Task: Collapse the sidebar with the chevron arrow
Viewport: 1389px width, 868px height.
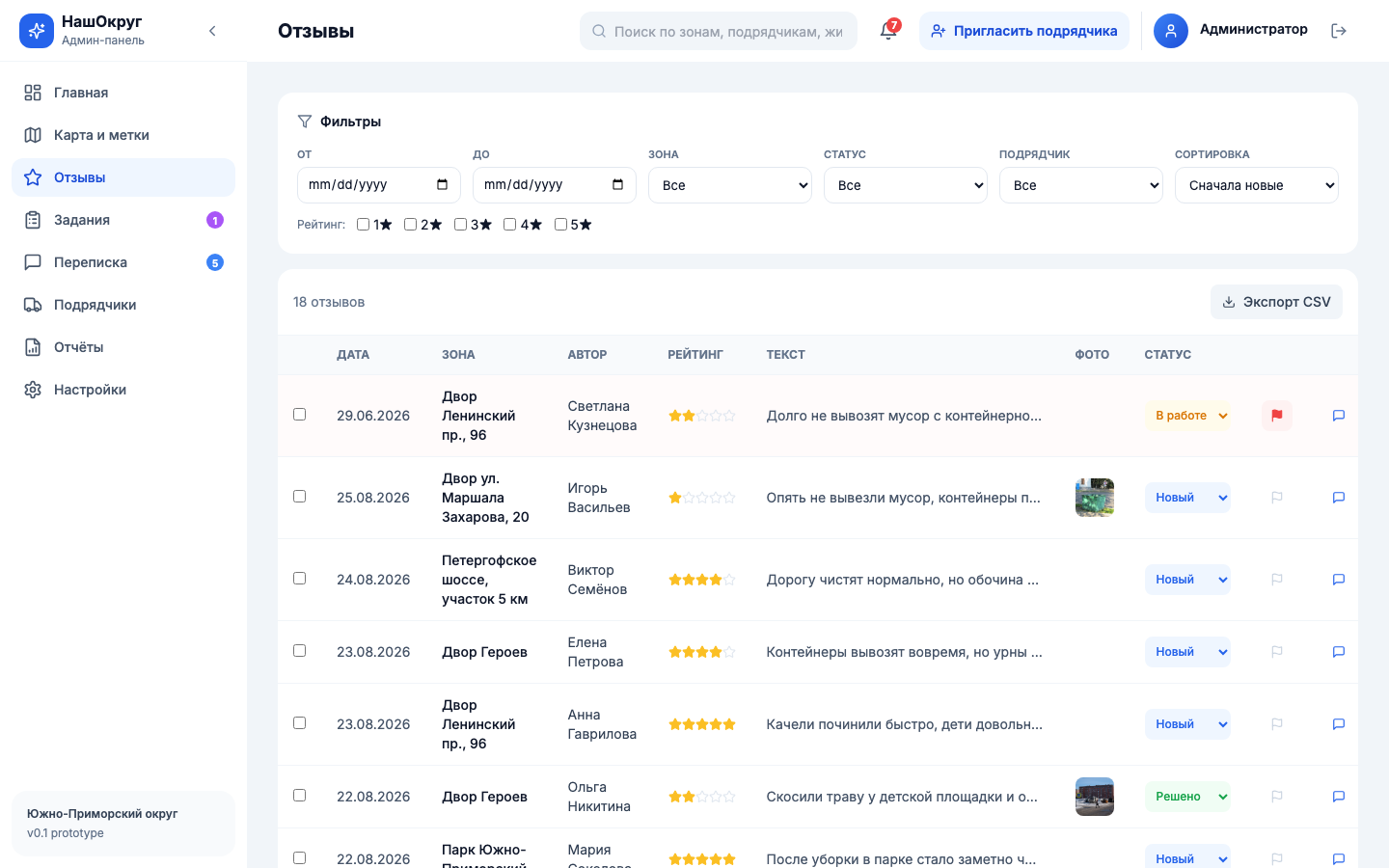Action: tap(212, 31)
